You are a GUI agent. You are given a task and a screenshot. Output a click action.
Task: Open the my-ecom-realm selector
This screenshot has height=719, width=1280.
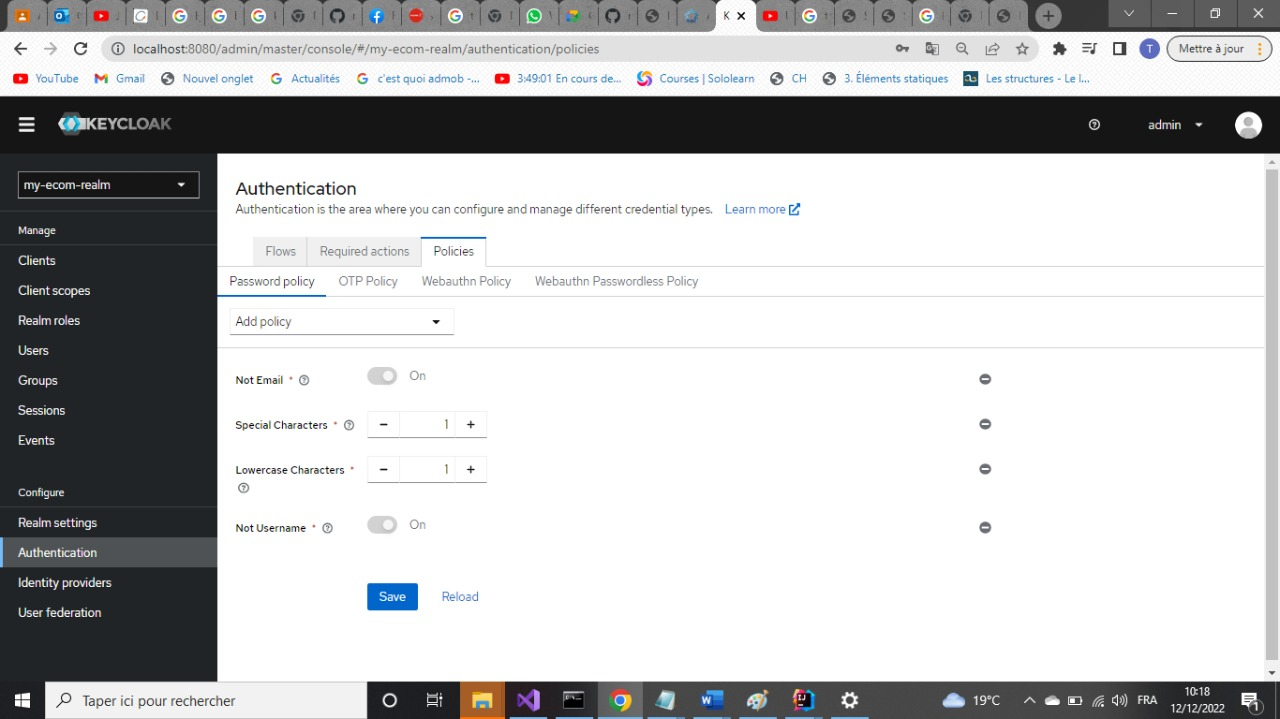coord(107,184)
